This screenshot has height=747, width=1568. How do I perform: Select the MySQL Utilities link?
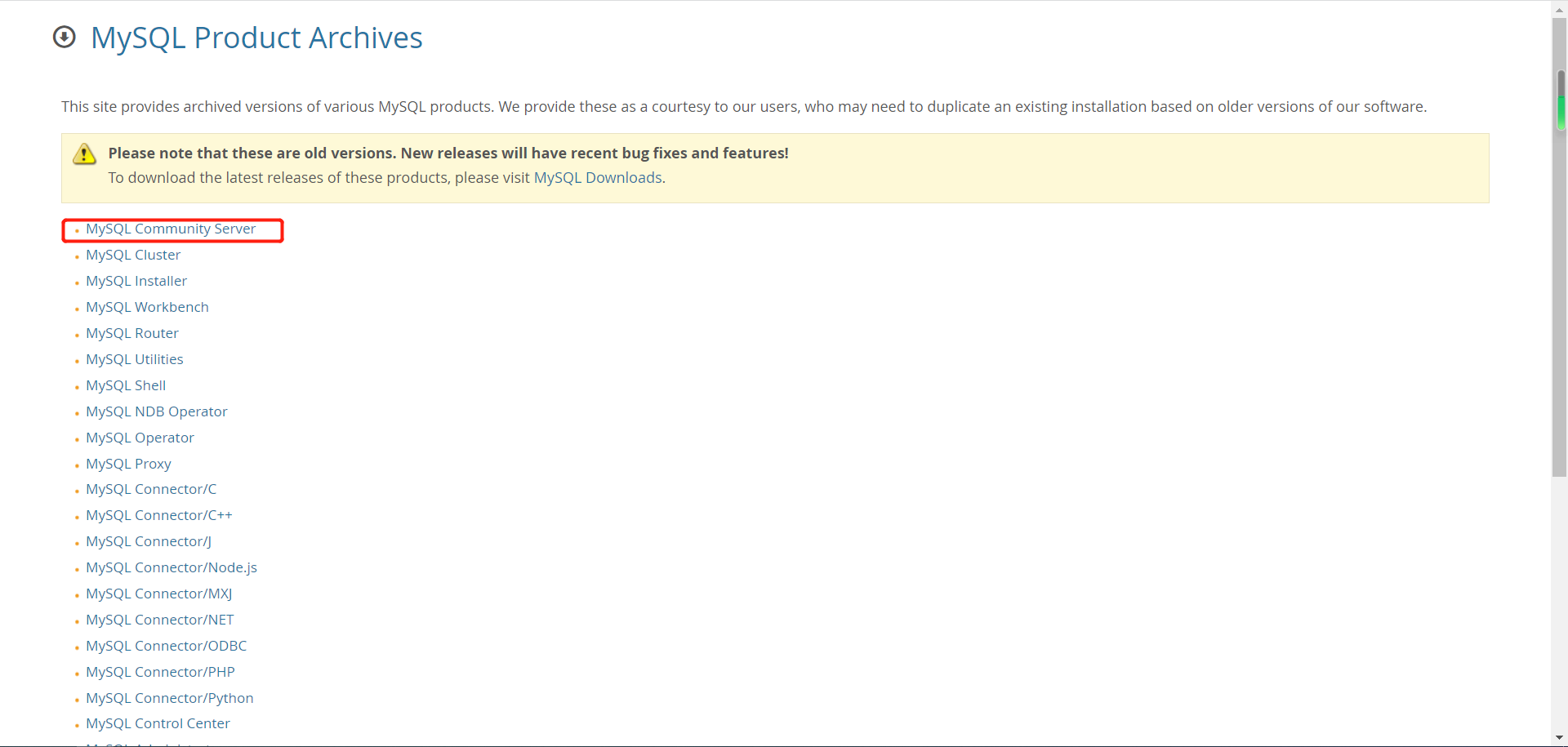point(135,360)
